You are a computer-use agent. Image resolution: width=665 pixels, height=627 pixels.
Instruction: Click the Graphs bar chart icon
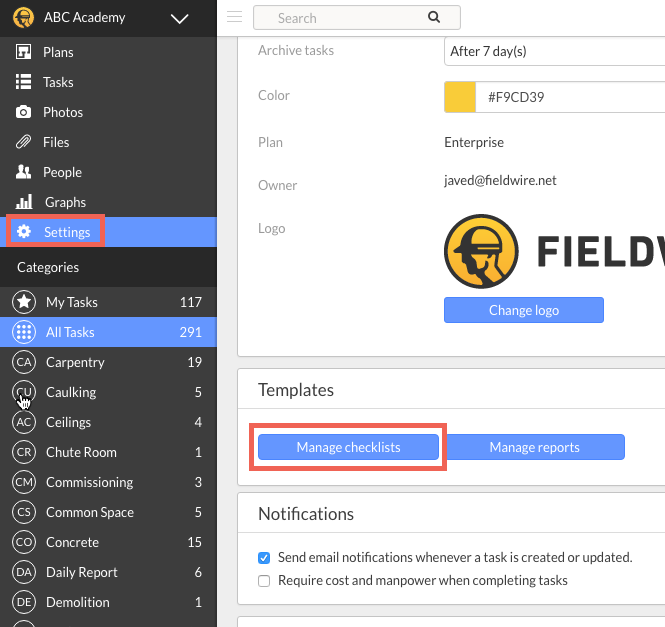tap(24, 202)
